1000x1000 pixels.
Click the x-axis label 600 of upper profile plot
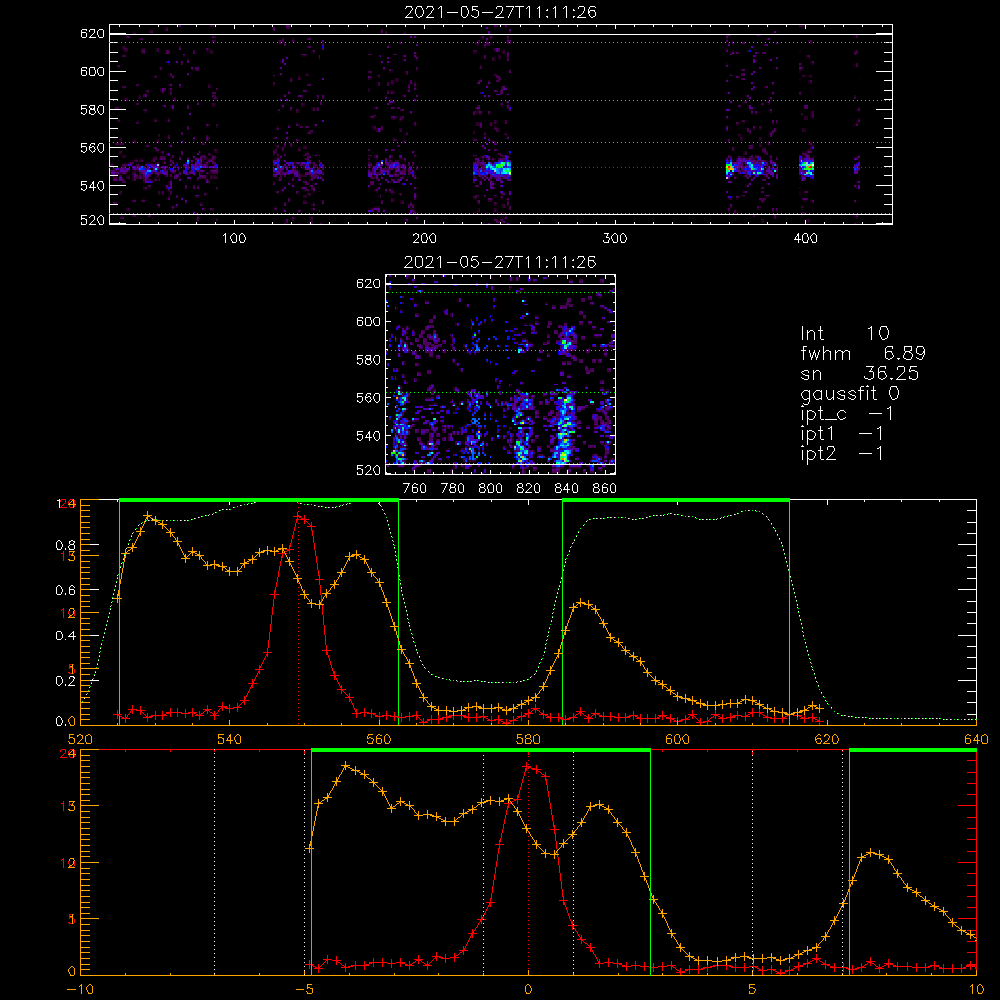click(x=677, y=739)
